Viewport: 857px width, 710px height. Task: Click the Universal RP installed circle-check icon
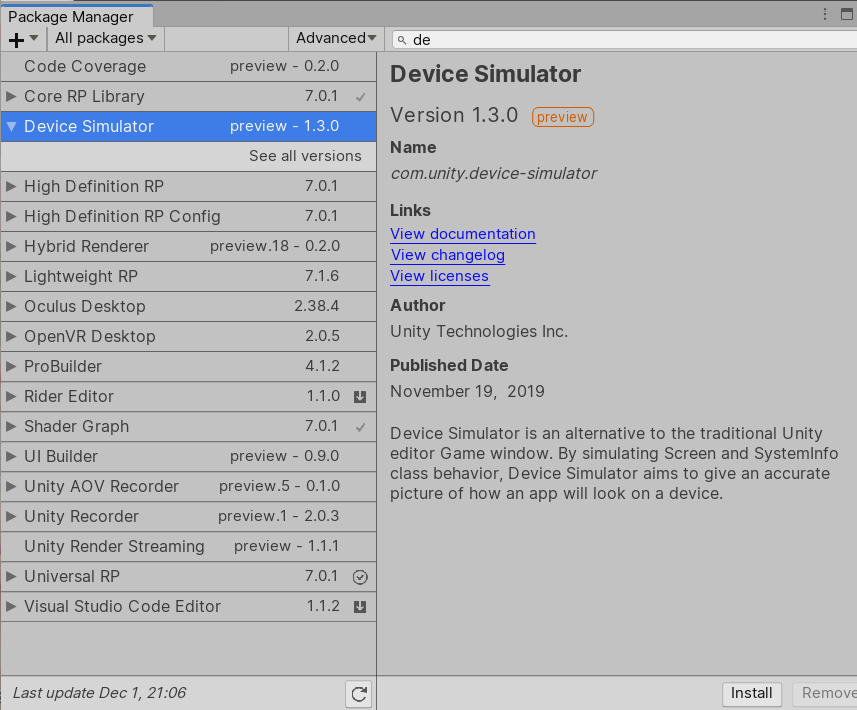tap(360, 577)
